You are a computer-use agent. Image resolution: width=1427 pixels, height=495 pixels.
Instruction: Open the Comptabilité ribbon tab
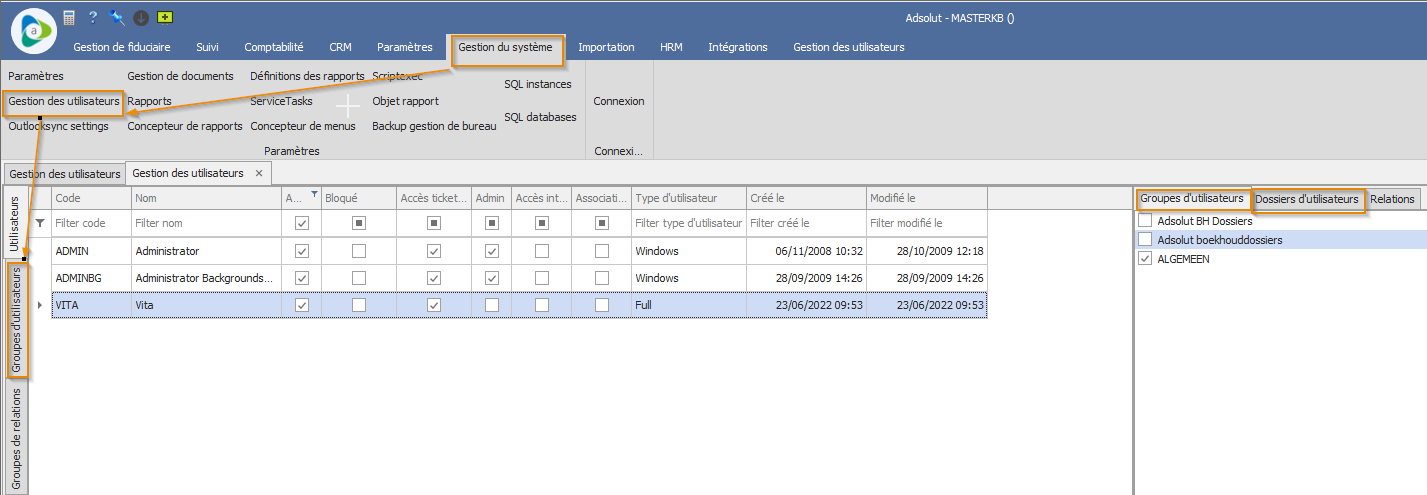point(274,47)
